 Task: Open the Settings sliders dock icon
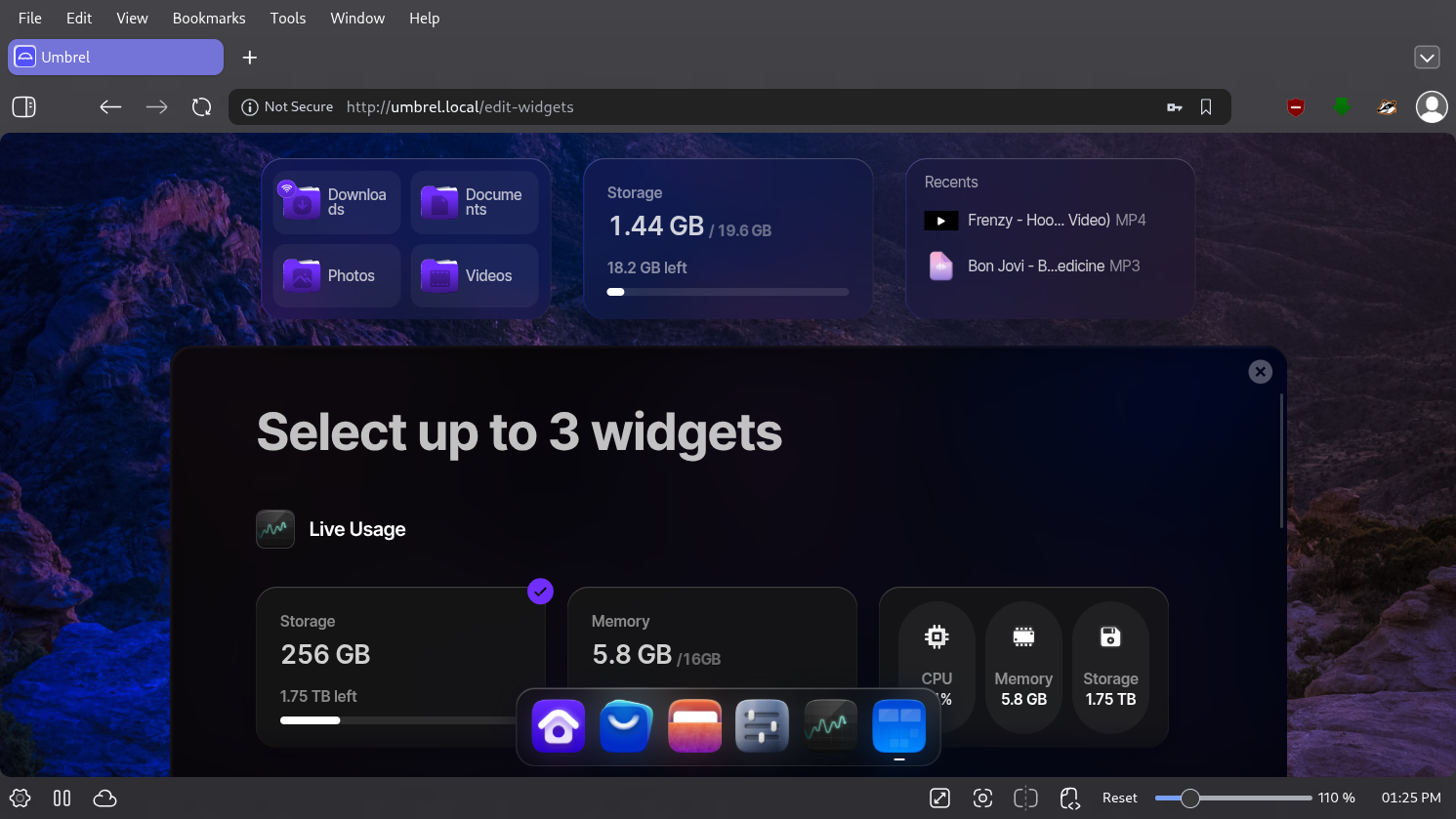coord(762,726)
